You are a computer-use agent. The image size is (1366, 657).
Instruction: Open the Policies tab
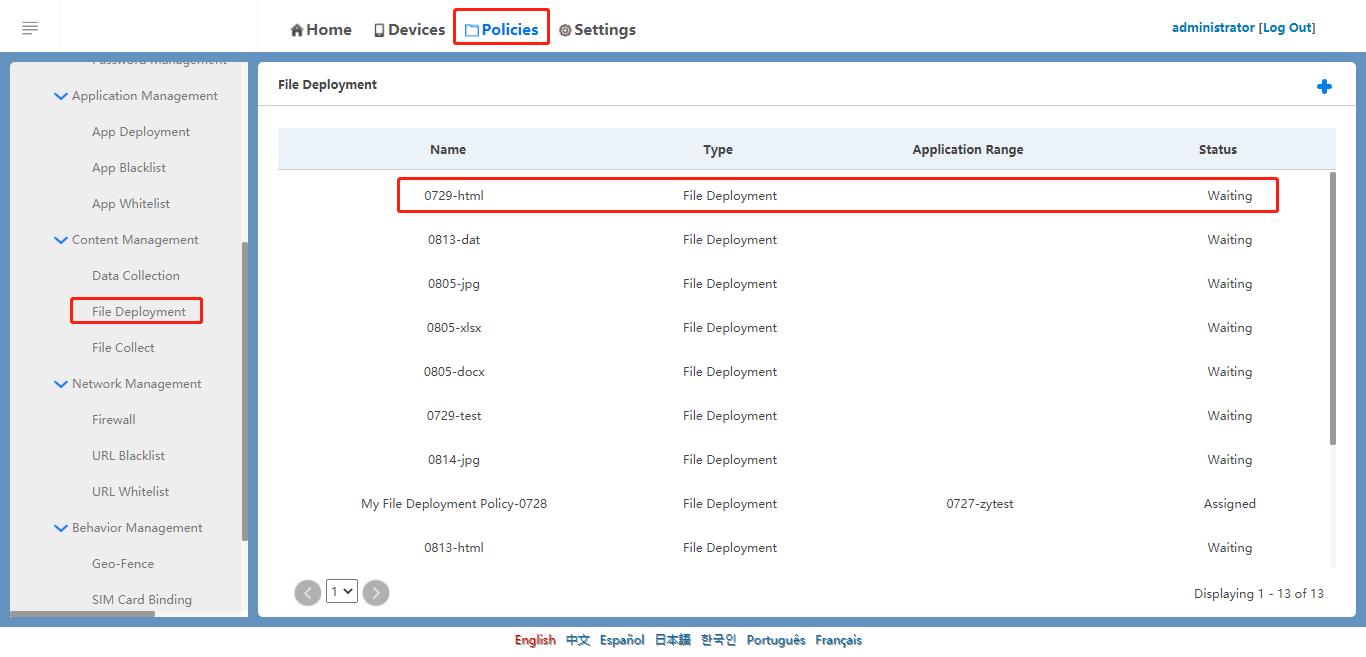coord(501,30)
